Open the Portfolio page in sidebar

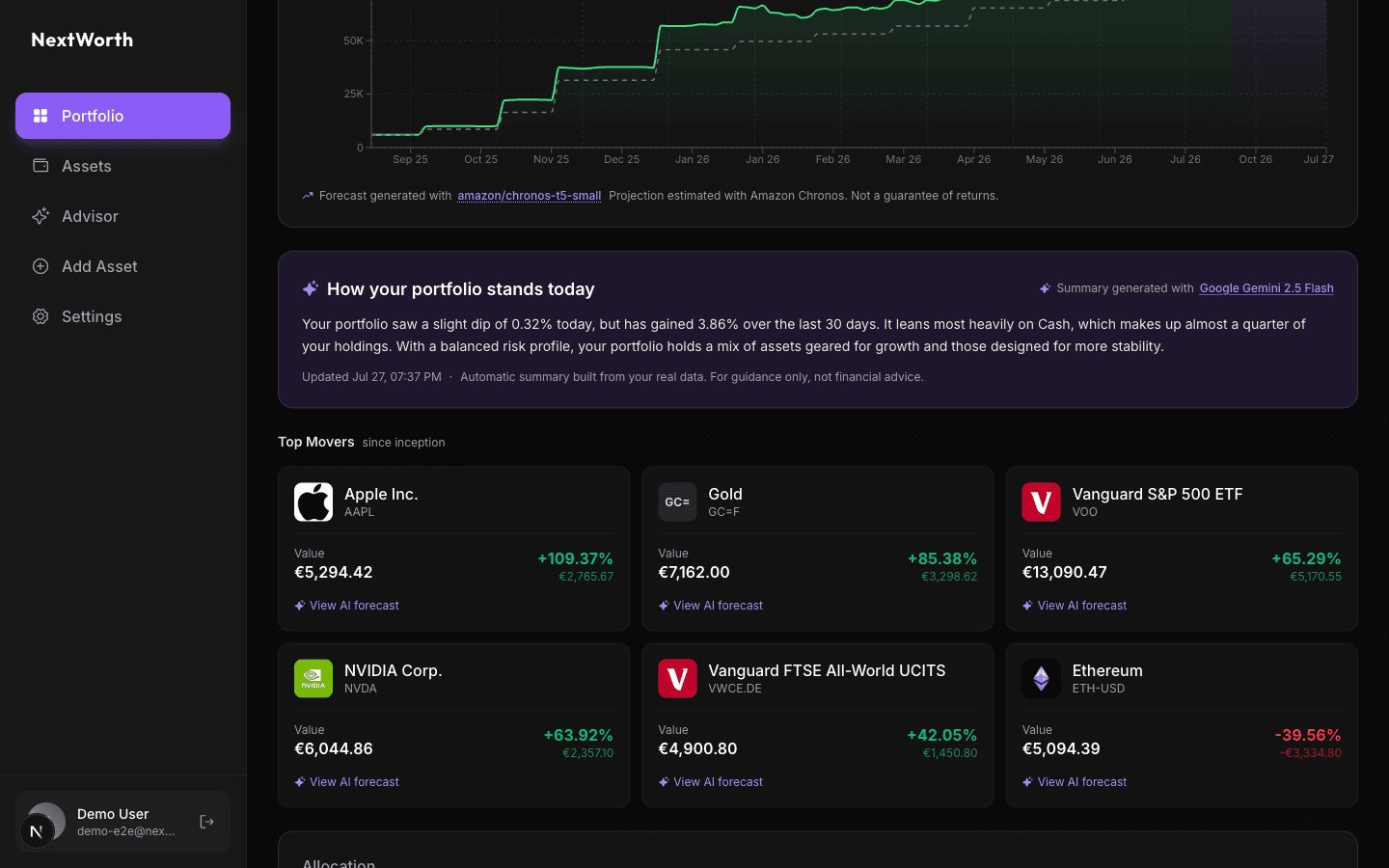[123, 116]
